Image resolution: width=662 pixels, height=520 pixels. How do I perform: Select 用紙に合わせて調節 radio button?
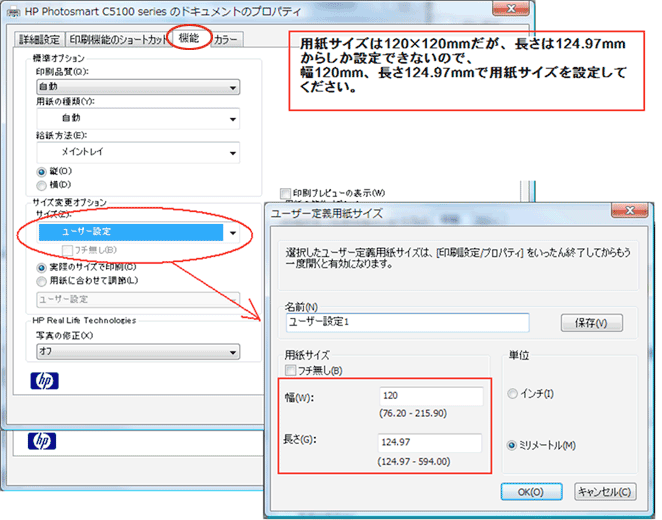[x=41, y=281]
